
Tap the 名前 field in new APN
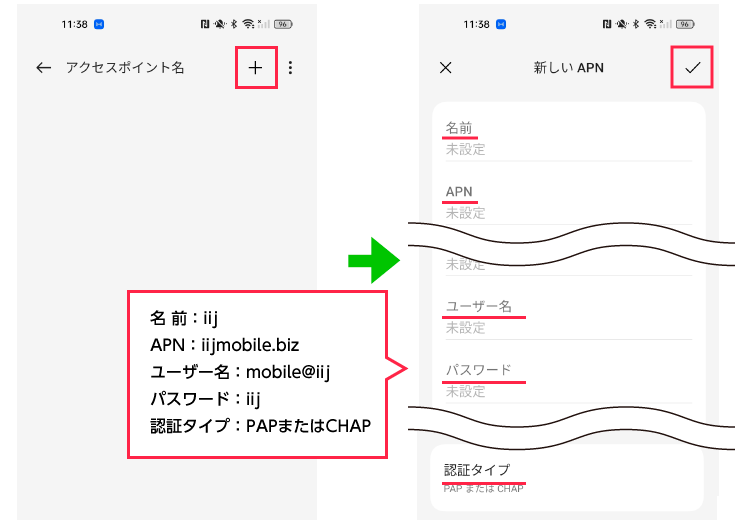click(x=569, y=139)
